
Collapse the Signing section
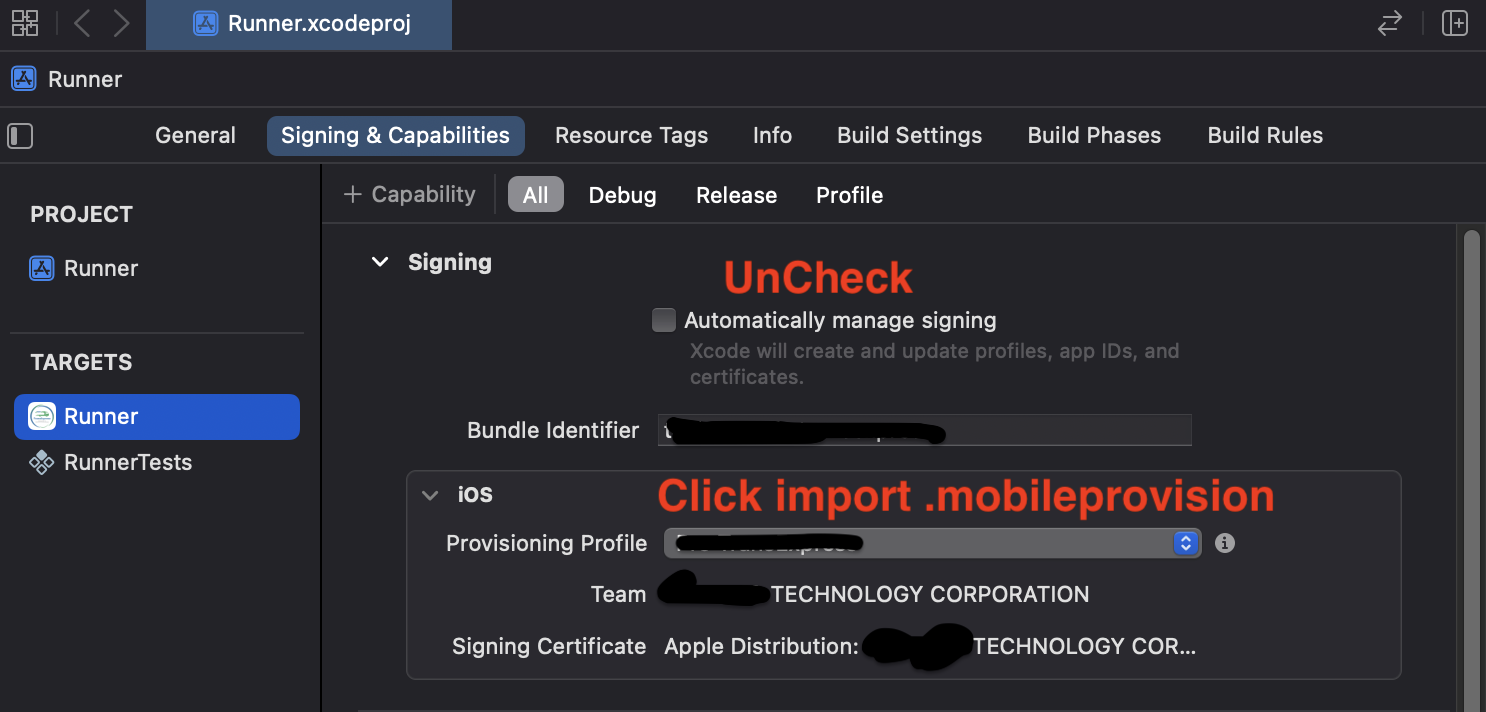click(x=380, y=263)
